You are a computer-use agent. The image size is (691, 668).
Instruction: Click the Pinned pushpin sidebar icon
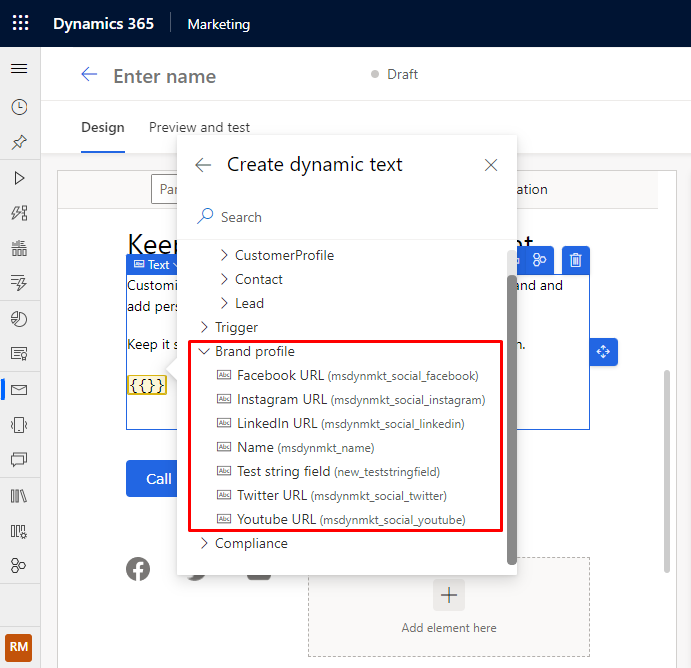(x=19, y=142)
